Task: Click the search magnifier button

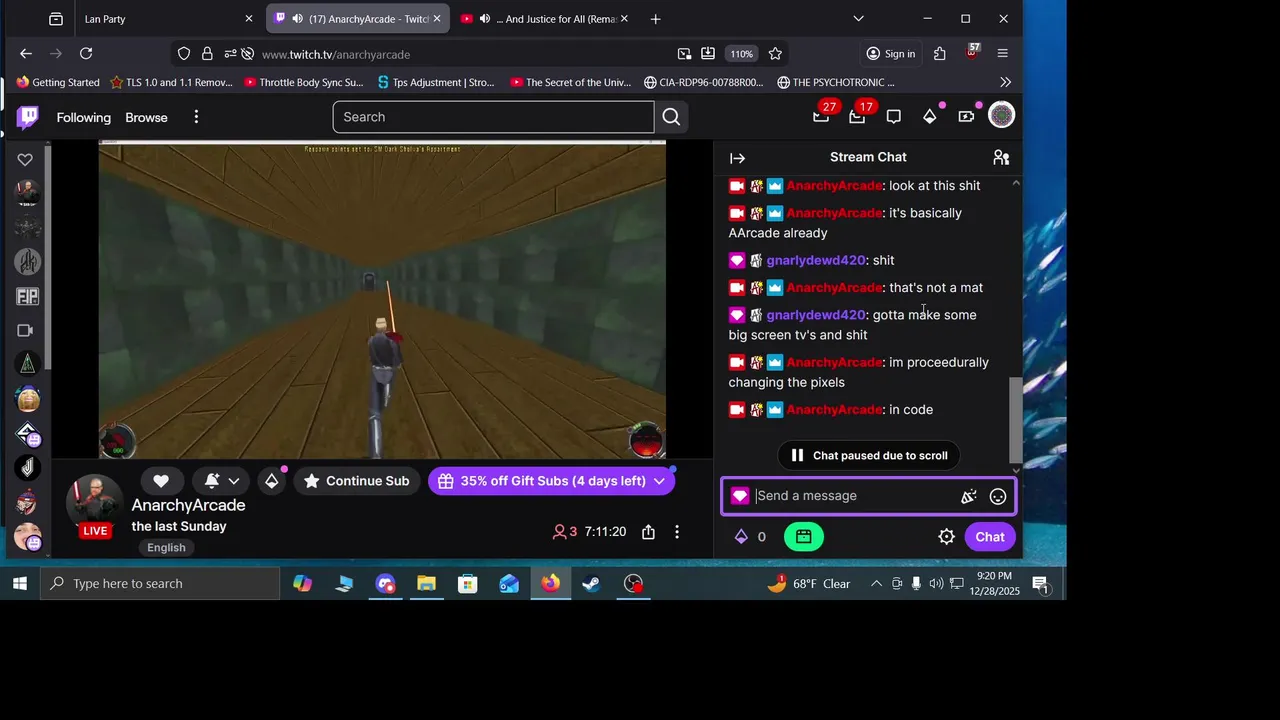Action: click(671, 117)
